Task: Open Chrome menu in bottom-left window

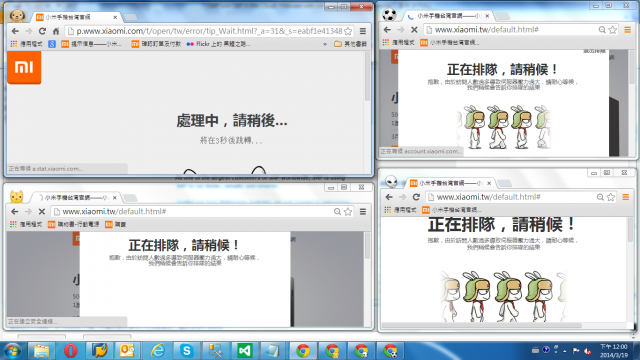Action: (x=363, y=211)
